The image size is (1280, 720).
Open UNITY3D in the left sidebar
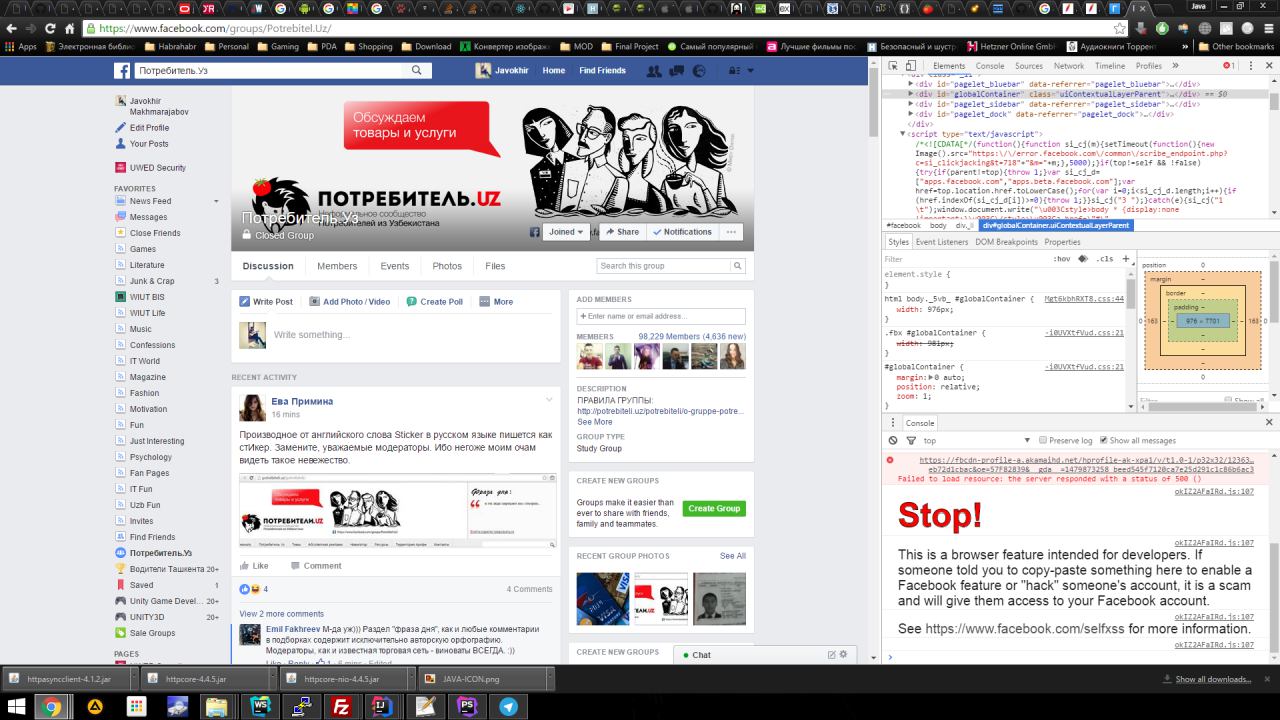[147, 617]
